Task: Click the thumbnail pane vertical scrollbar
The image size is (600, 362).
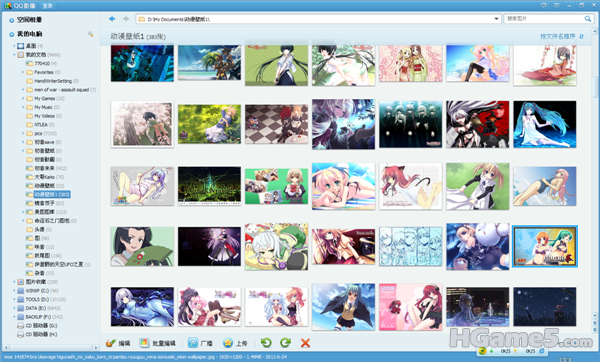Action: click(x=595, y=87)
